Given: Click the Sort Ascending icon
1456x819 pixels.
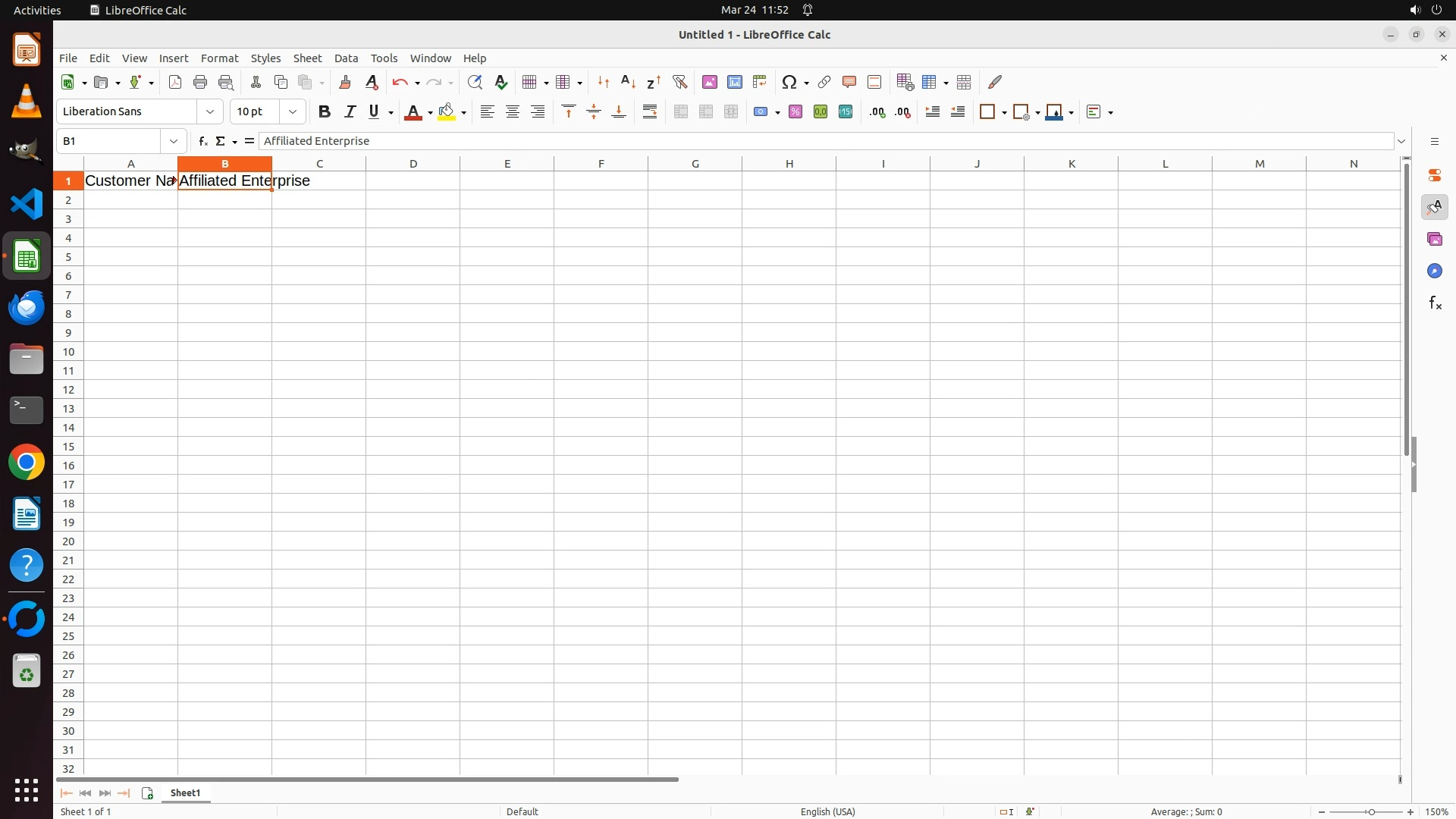Looking at the screenshot, I should click(x=628, y=82).
